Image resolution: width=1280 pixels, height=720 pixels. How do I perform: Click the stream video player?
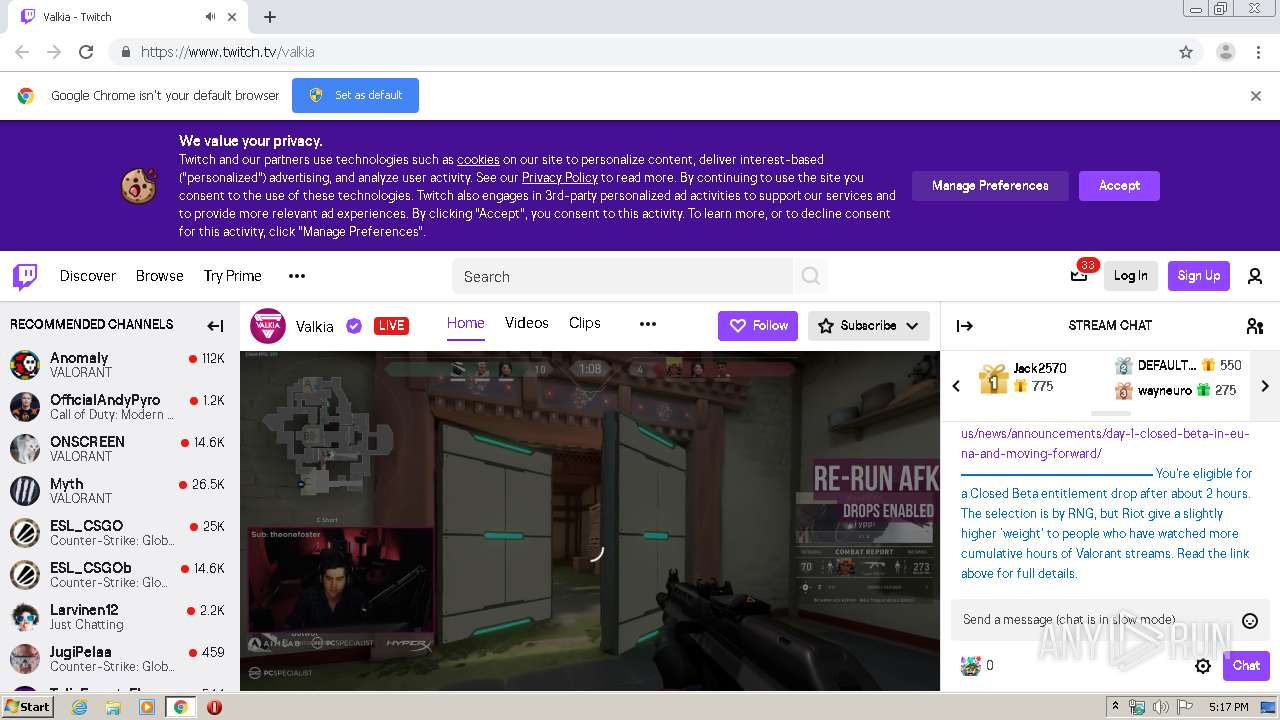point(590,520)
